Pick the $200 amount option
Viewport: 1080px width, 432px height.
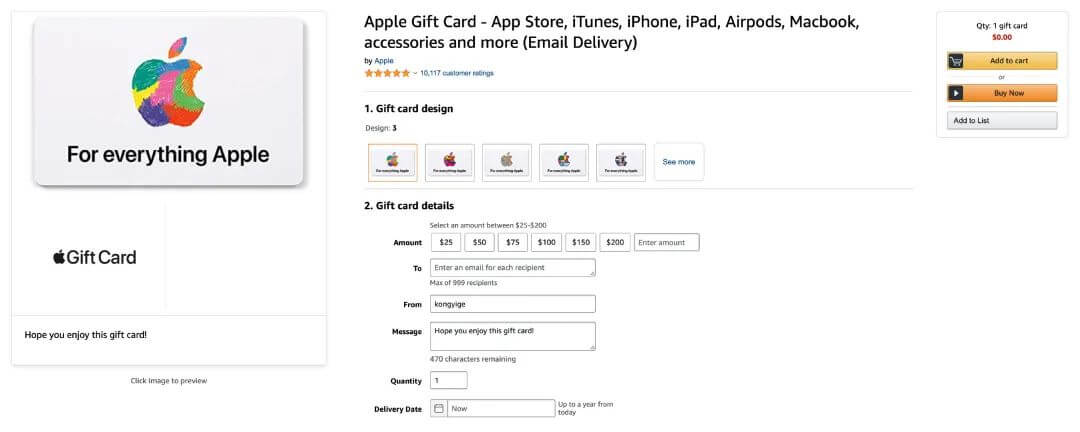point(615,242)
